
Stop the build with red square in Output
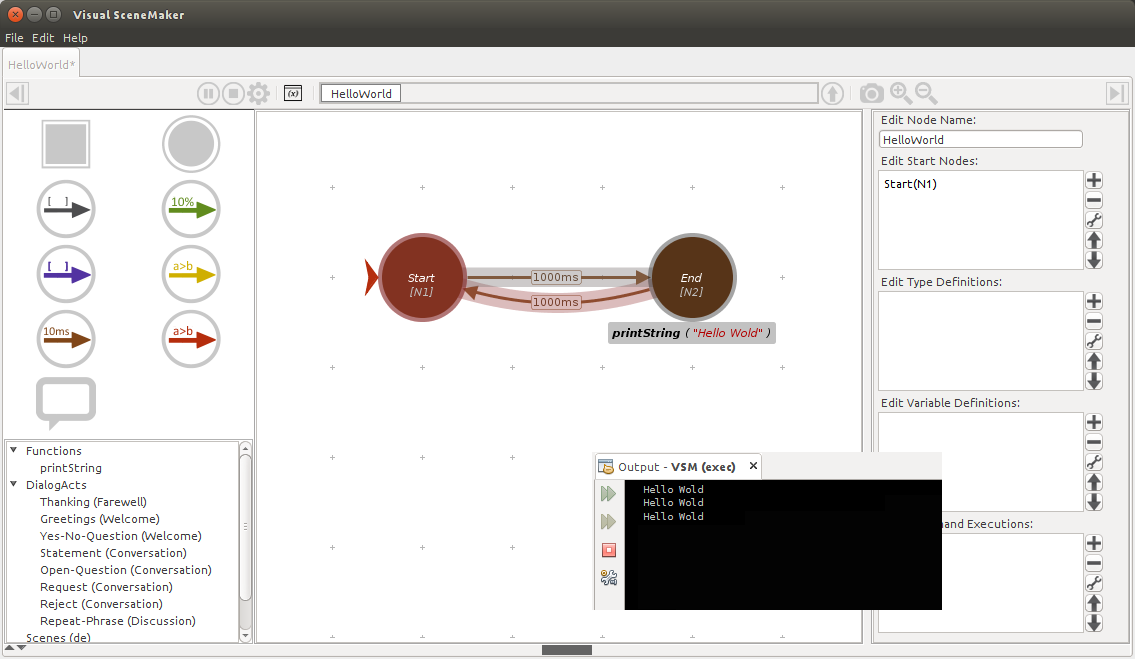coord(609,550)
